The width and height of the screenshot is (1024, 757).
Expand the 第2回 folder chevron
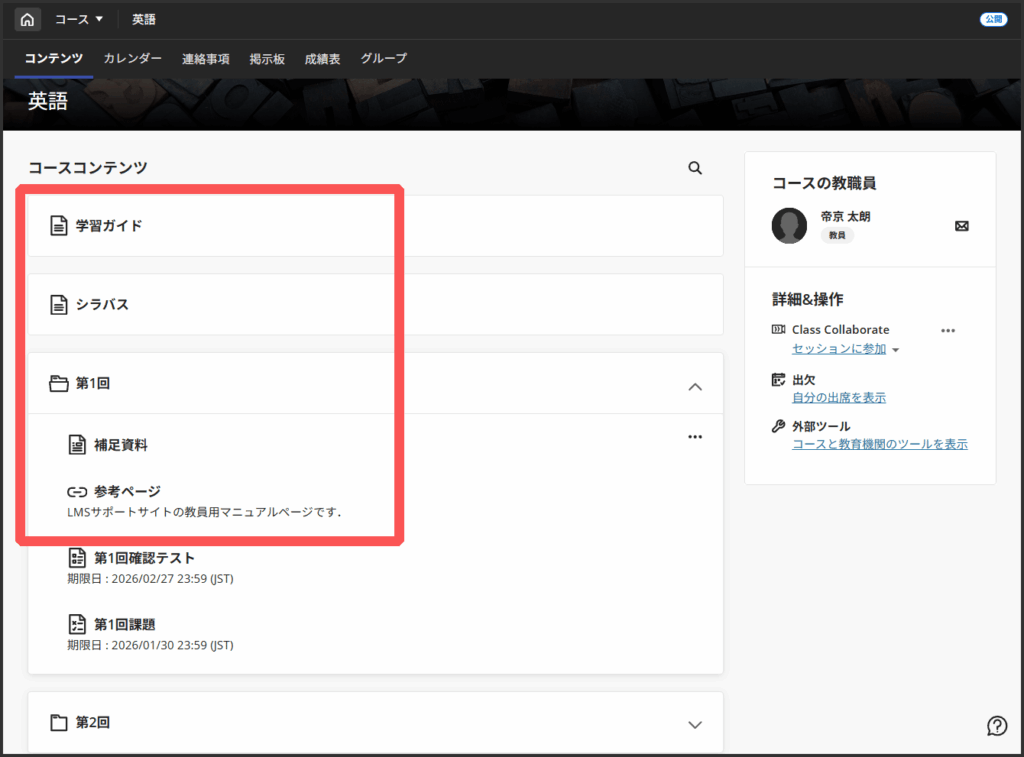click(696, 724)
